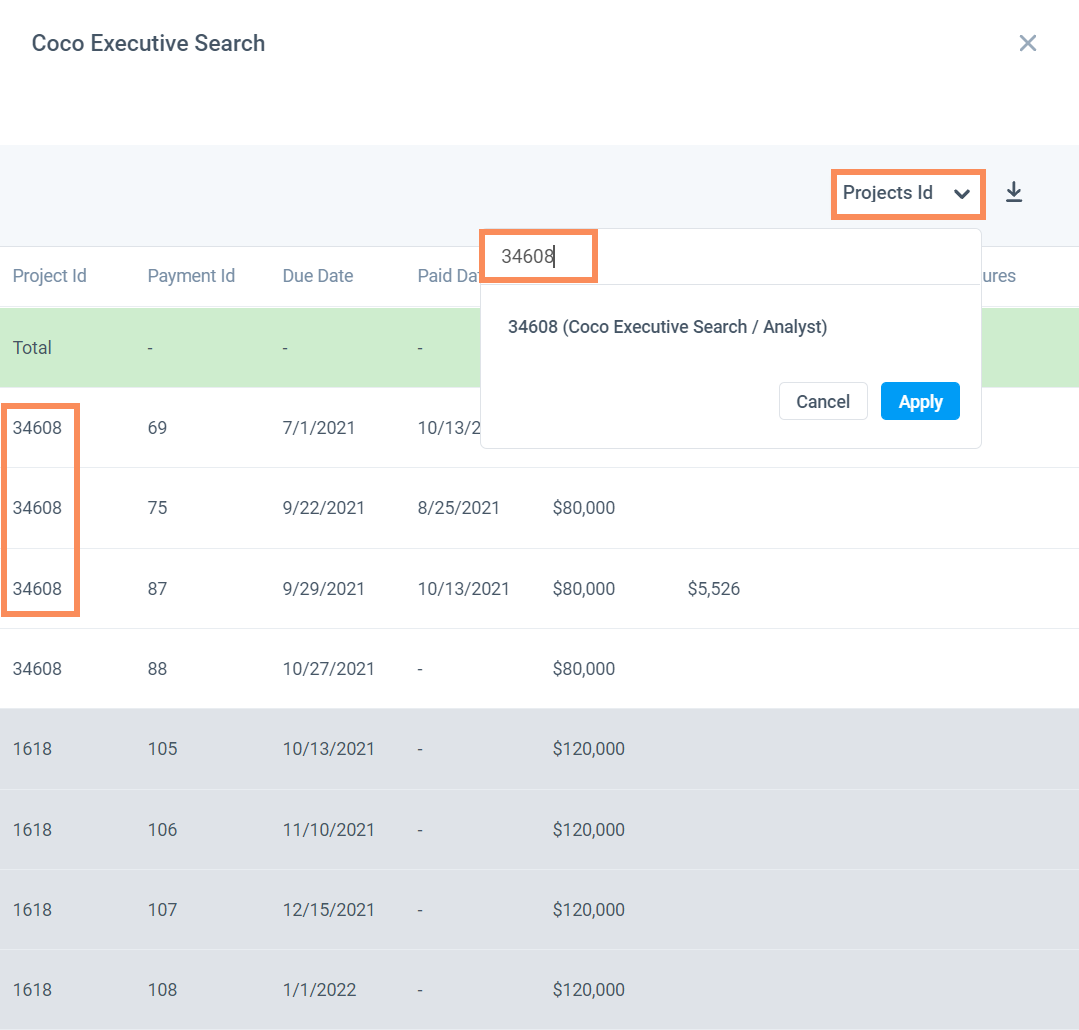1079x1030 pixels.
Task: Sort by Due Date column header
Action: coord(318,276)
